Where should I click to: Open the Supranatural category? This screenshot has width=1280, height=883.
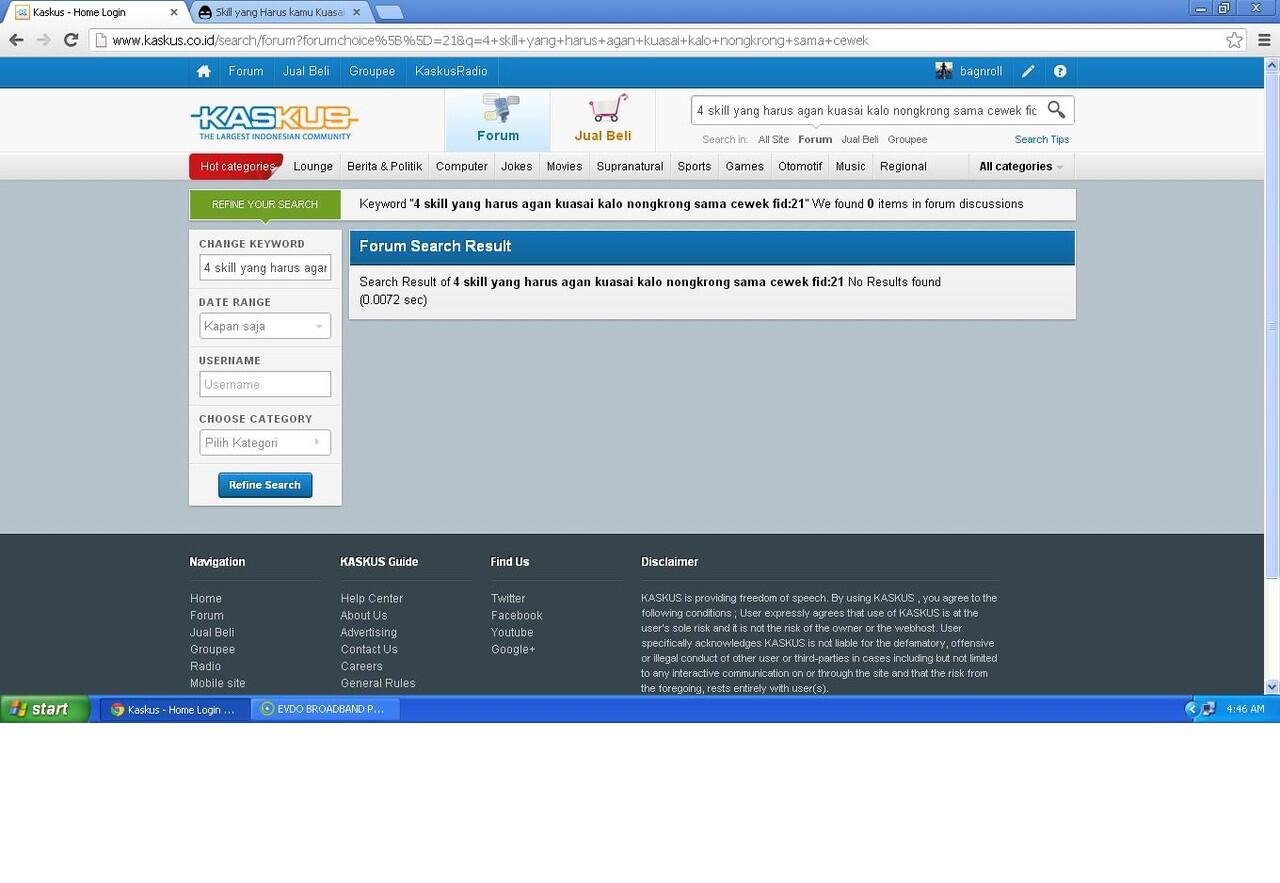click(630, 166)
